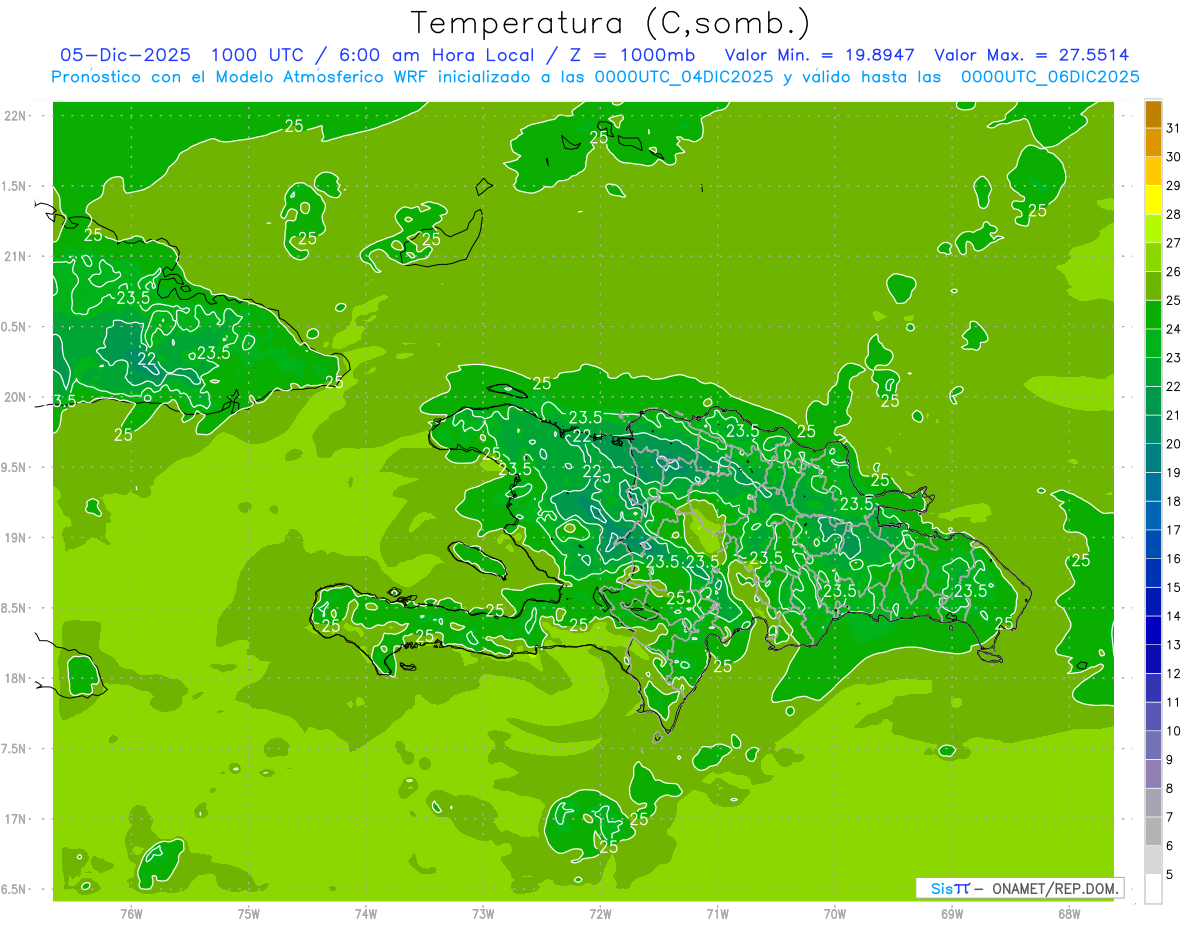Click the '20N' latitude axis label
The height and width of the screenshot is (927, 1200).
coord(15,397)
